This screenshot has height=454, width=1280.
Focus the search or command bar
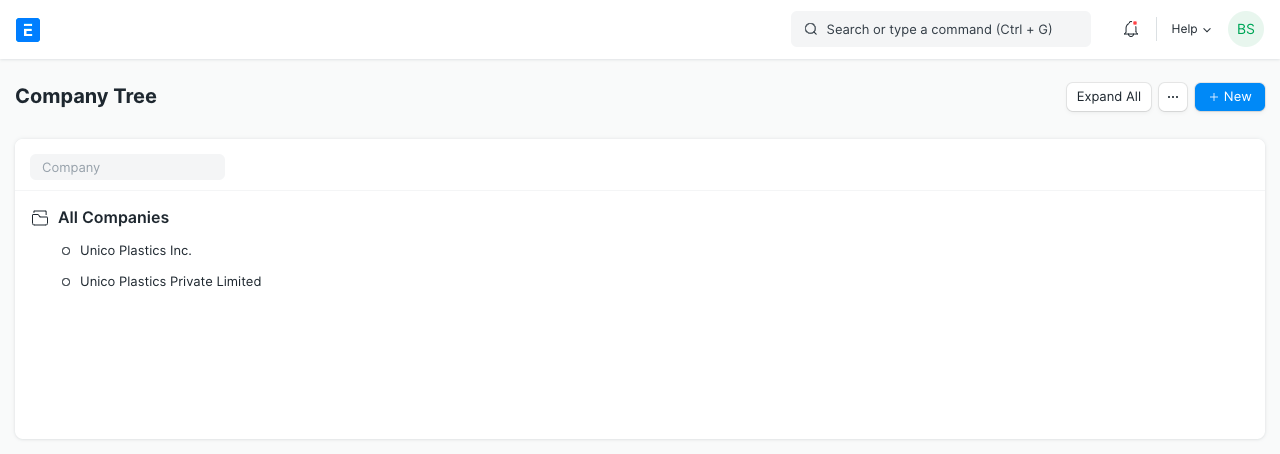pos(940,30)
